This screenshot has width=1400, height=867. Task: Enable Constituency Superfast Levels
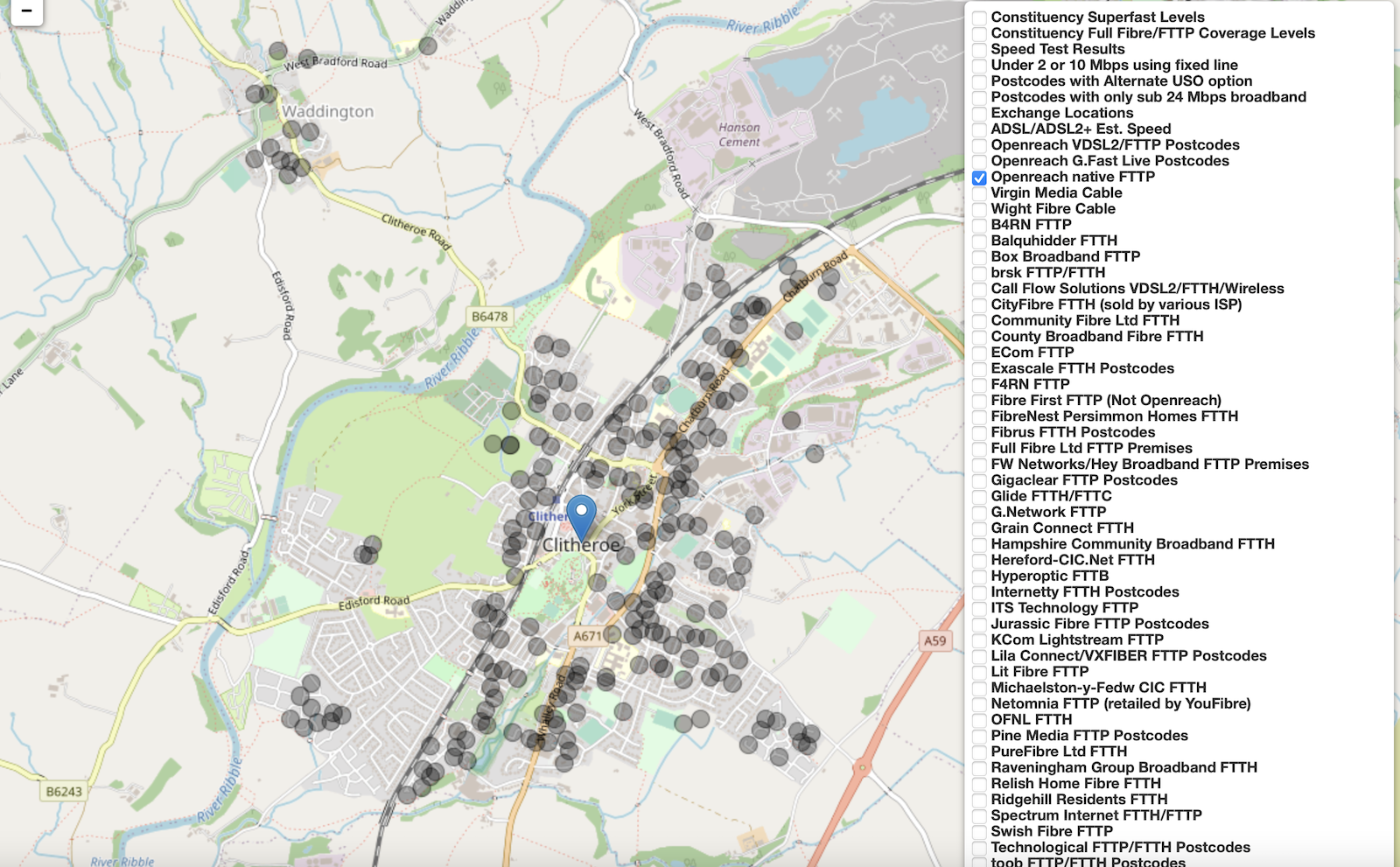point(980,17)
